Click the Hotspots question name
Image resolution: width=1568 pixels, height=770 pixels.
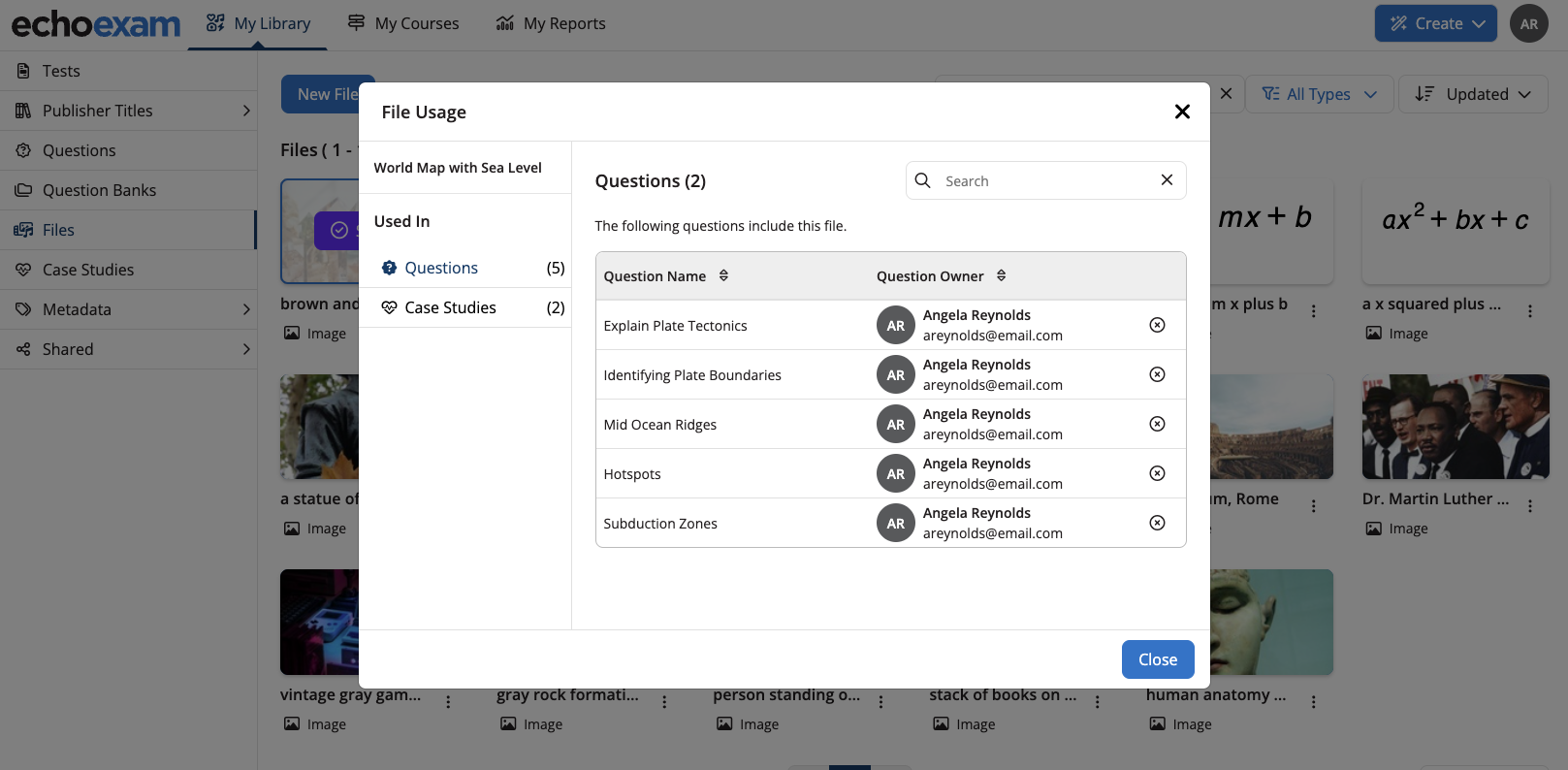(632, 474)
